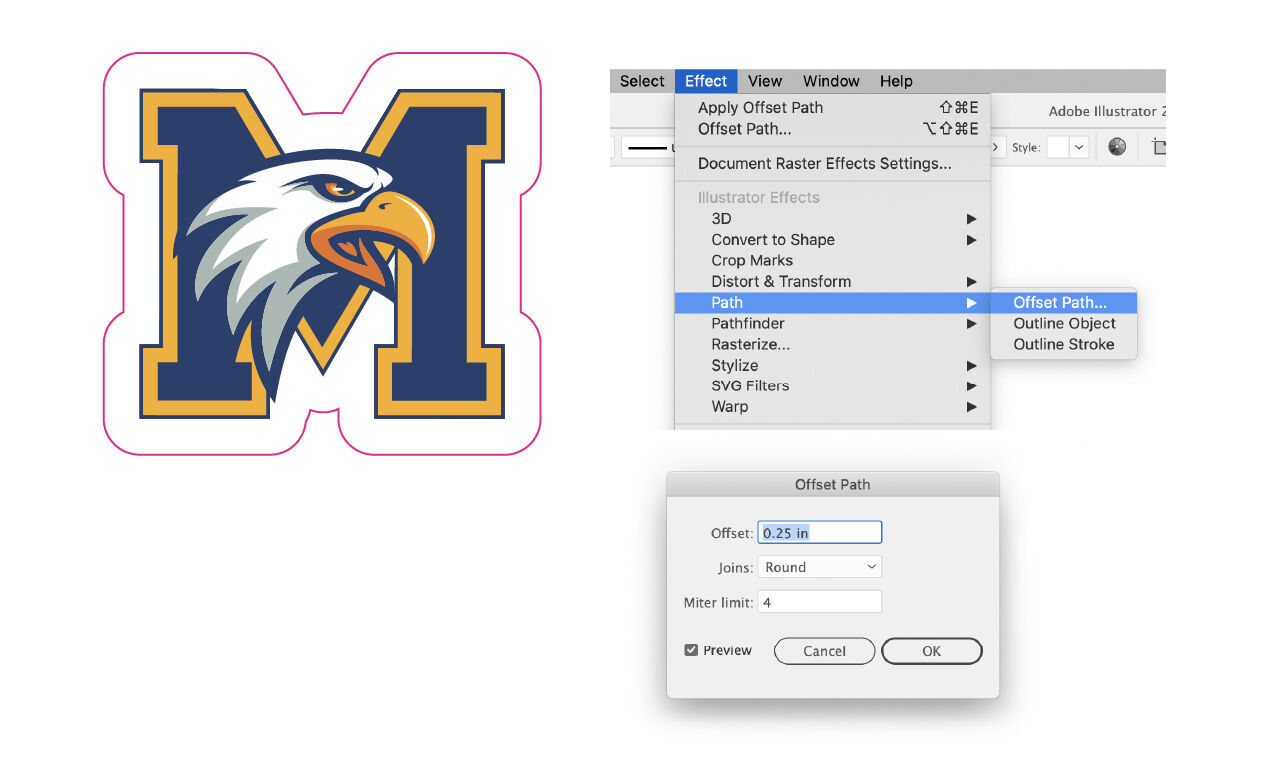This screenshot has width=1281, height=776.
Task: Click Cancel in Offset Path dialog
Action: click(825, 651)
